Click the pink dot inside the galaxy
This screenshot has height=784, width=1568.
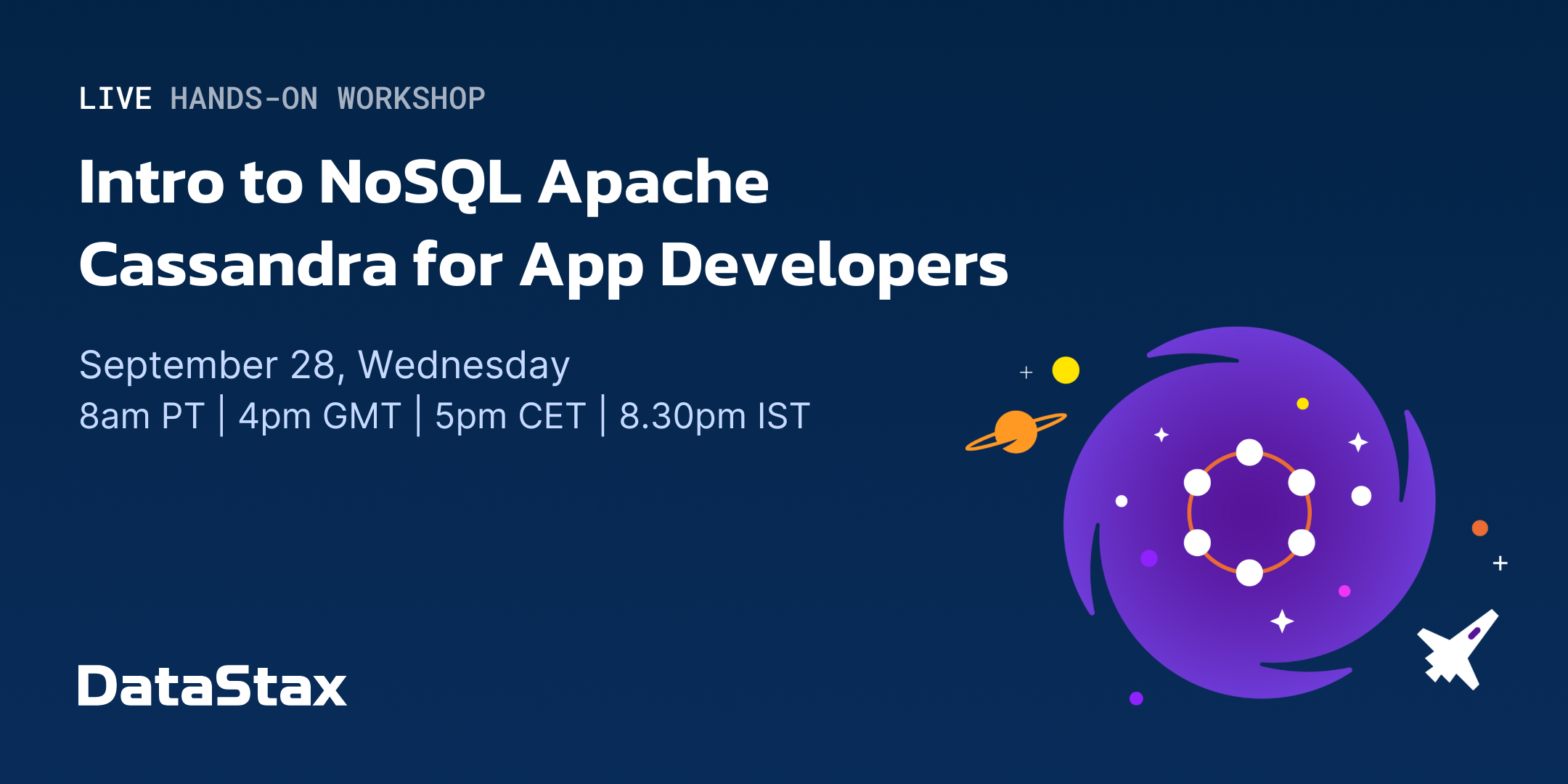(1344, 591)
